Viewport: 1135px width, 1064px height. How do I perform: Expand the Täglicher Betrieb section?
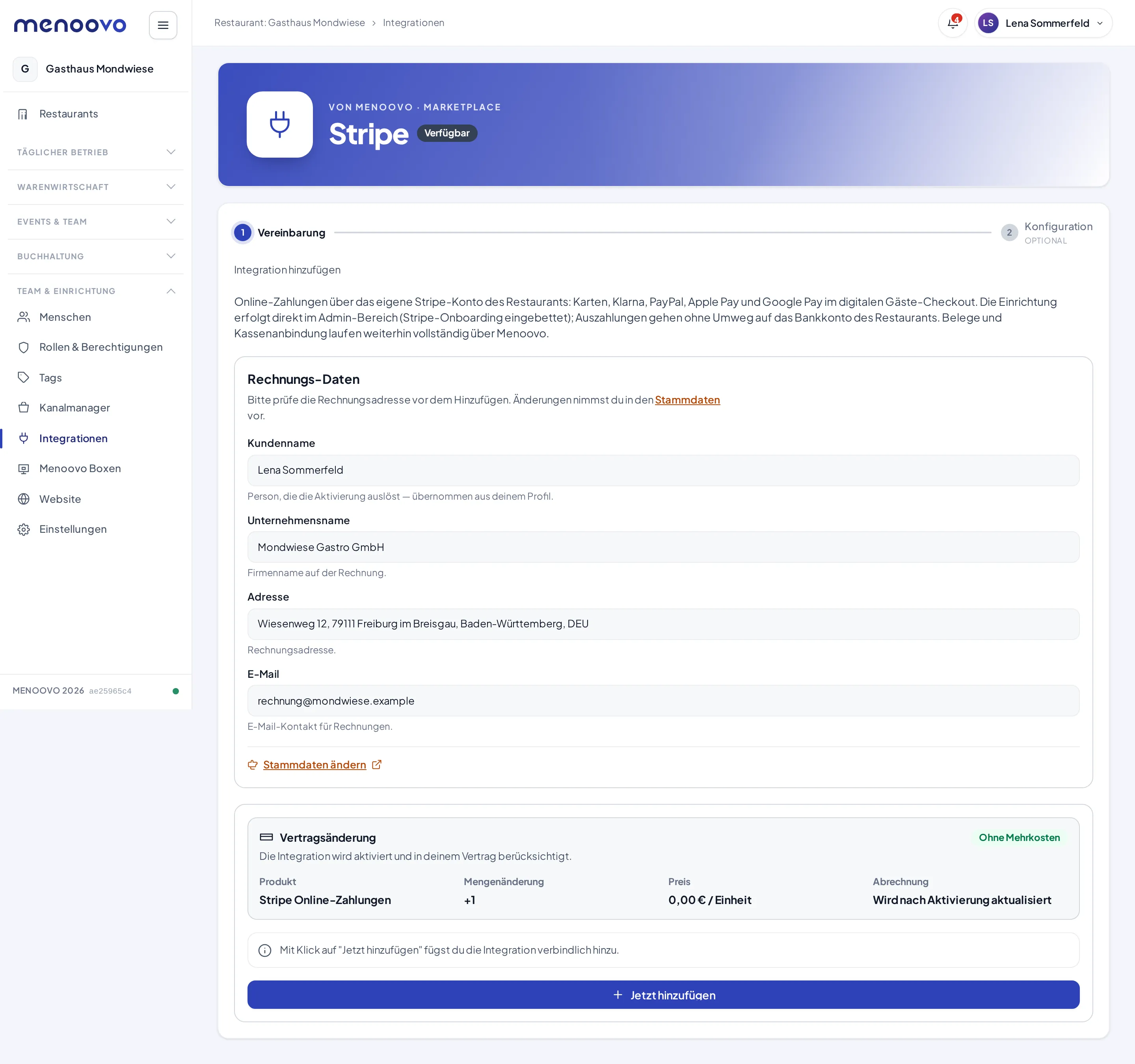coord(96,153)
